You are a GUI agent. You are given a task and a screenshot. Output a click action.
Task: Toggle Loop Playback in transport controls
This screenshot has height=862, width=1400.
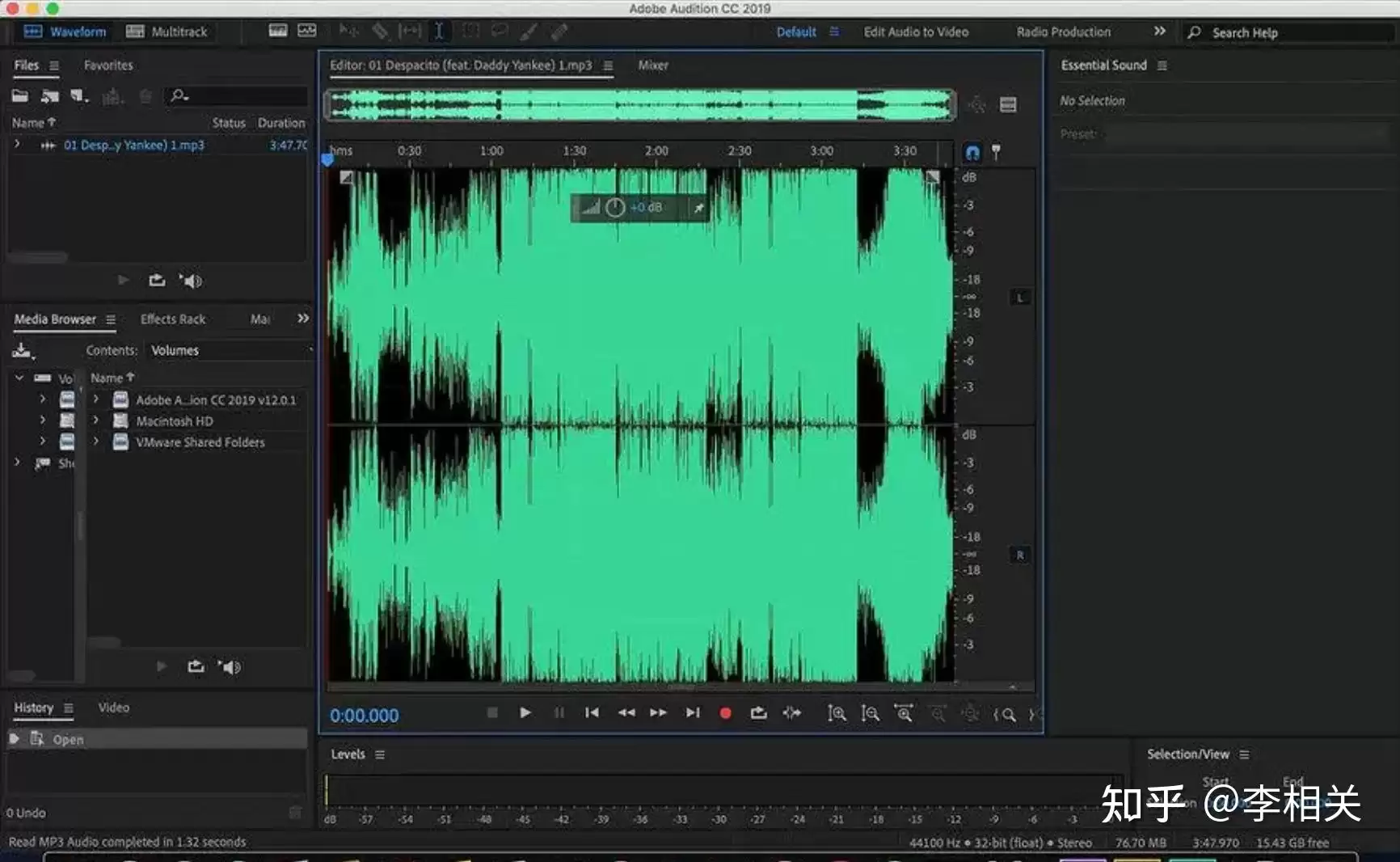[x=758, y=712]
